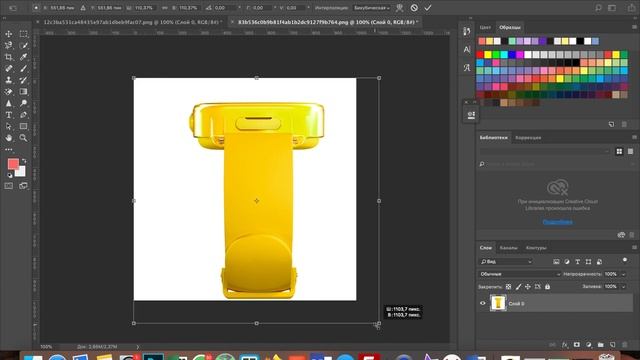Select the Horizontal Type tool
The height and width of the screenshot is (360, 640).
point(9,115)
